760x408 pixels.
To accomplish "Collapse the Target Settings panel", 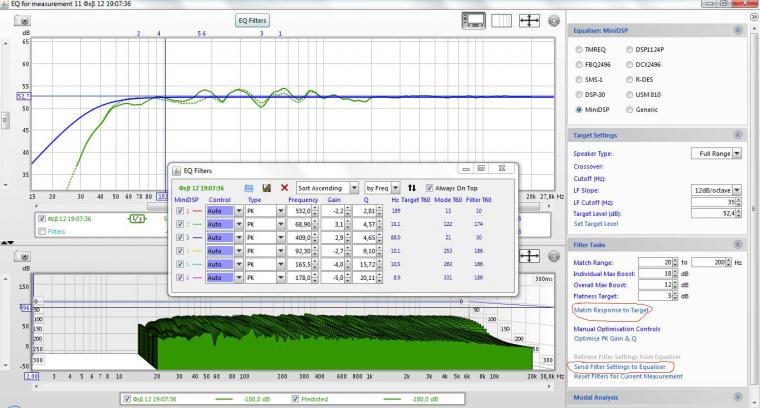I will click(x=739, y=133).
